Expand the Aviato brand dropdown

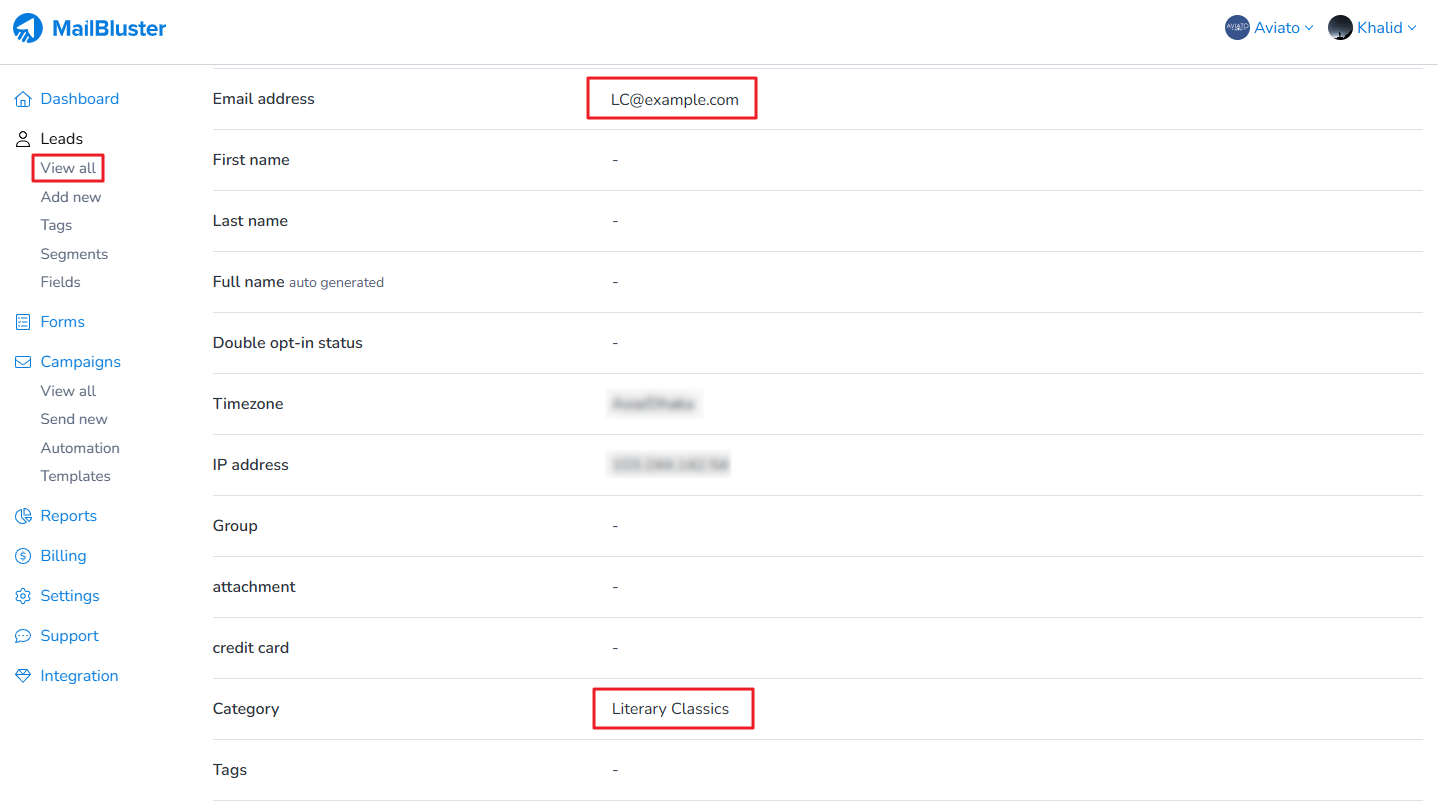(x=1269, y=28)
